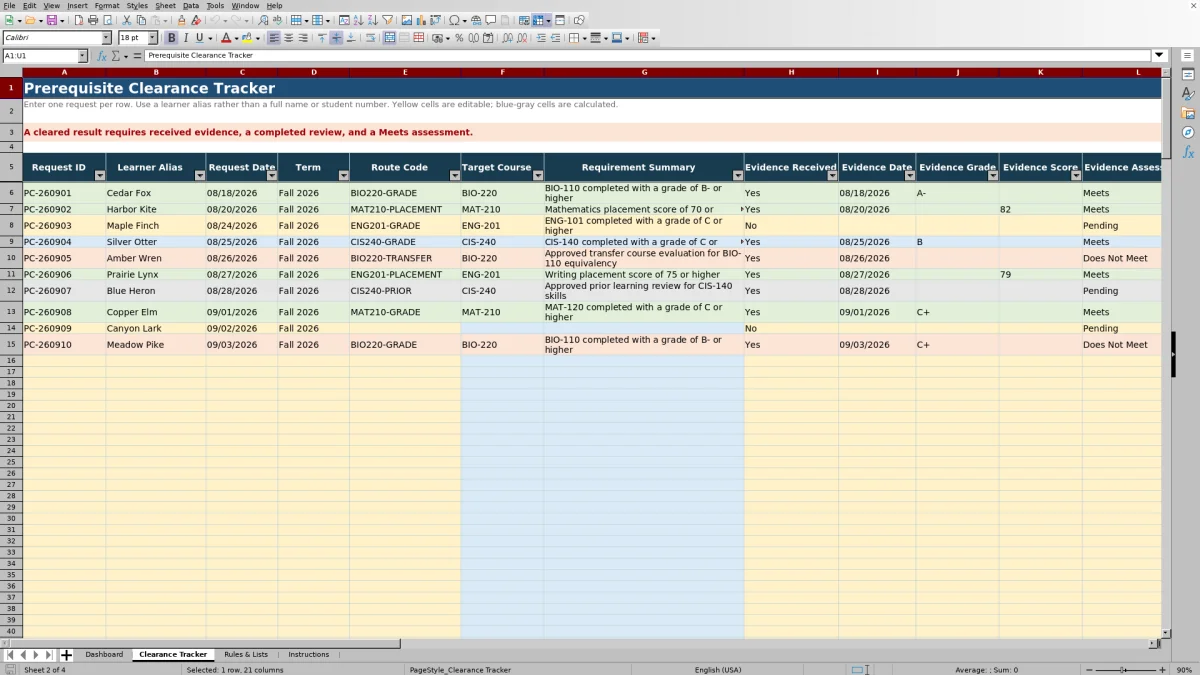
Task: Open the Format menu
Action: click(x=107, y=5)
